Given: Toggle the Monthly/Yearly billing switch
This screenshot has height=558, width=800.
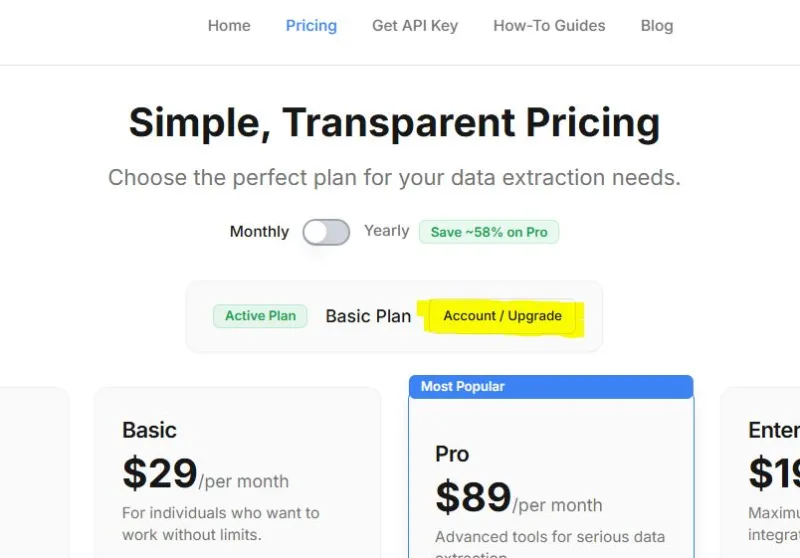Looking at the screenshot, I should pyautogui.click(x=326, y=232).
